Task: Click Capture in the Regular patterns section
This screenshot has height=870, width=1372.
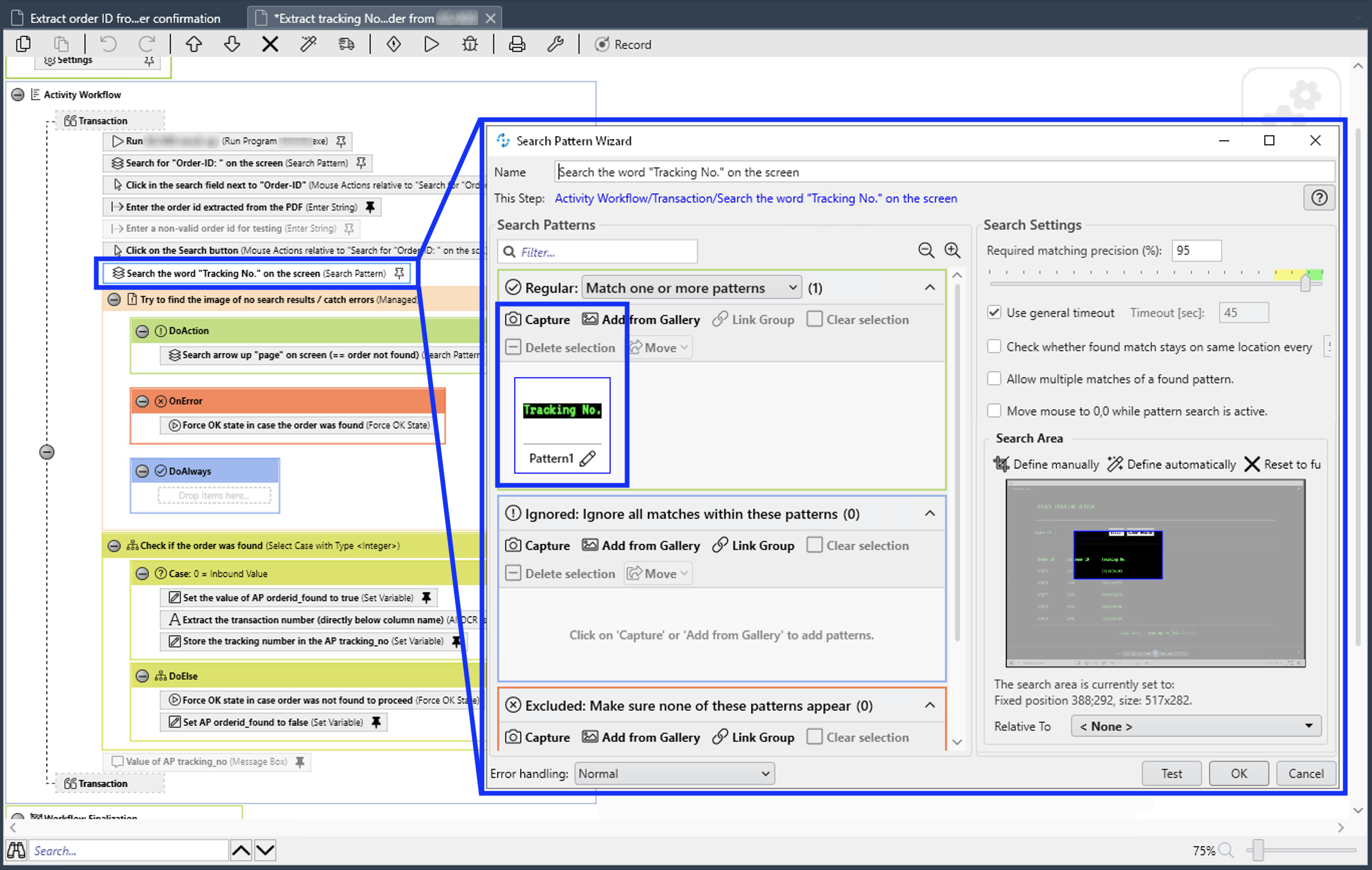Action: (537, 319)
